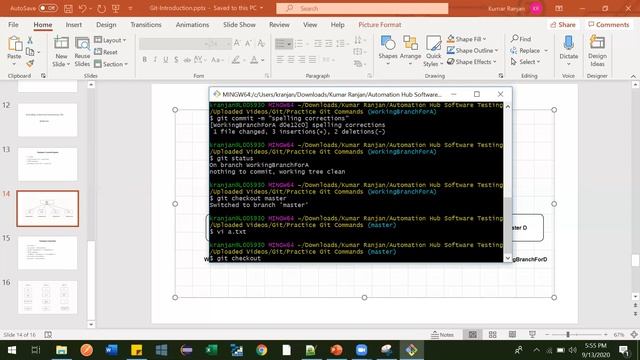Image resolution: width=640 pixels, height=360 pixels.
Task: Switch to the Insert tab
Action: (x=73, y=24)
